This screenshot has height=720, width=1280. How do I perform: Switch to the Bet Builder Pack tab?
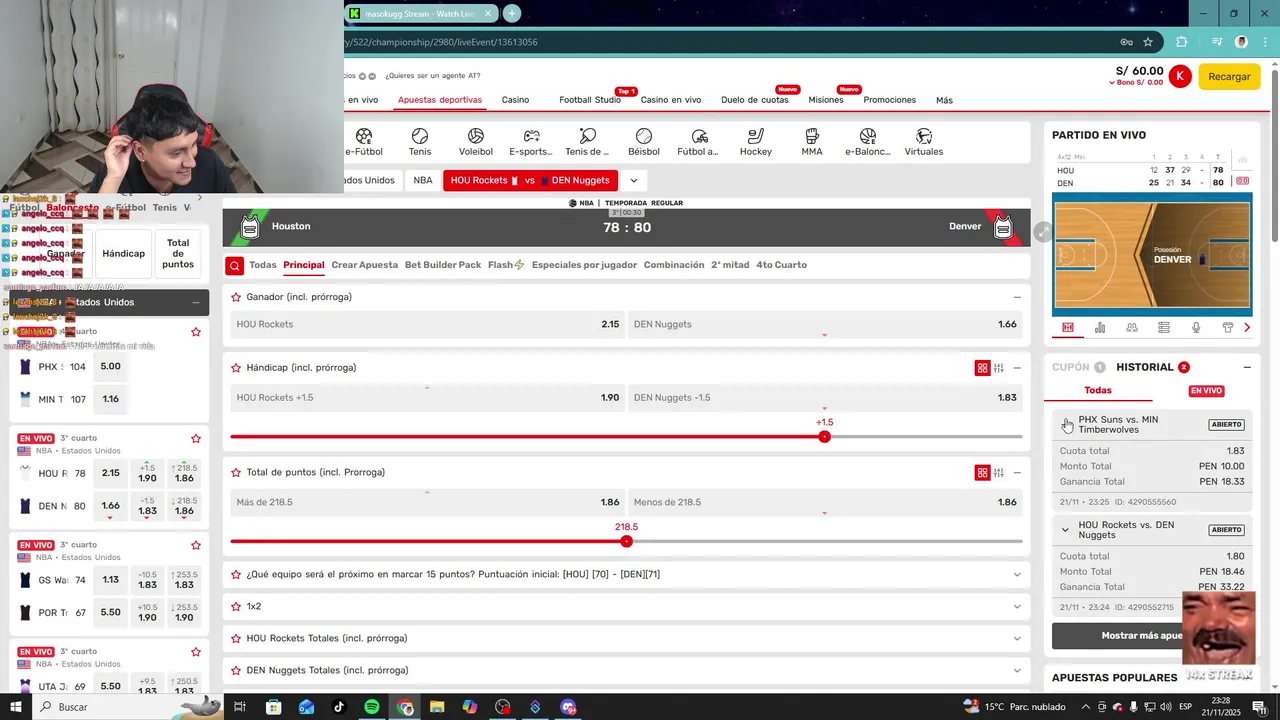point(443,265)
